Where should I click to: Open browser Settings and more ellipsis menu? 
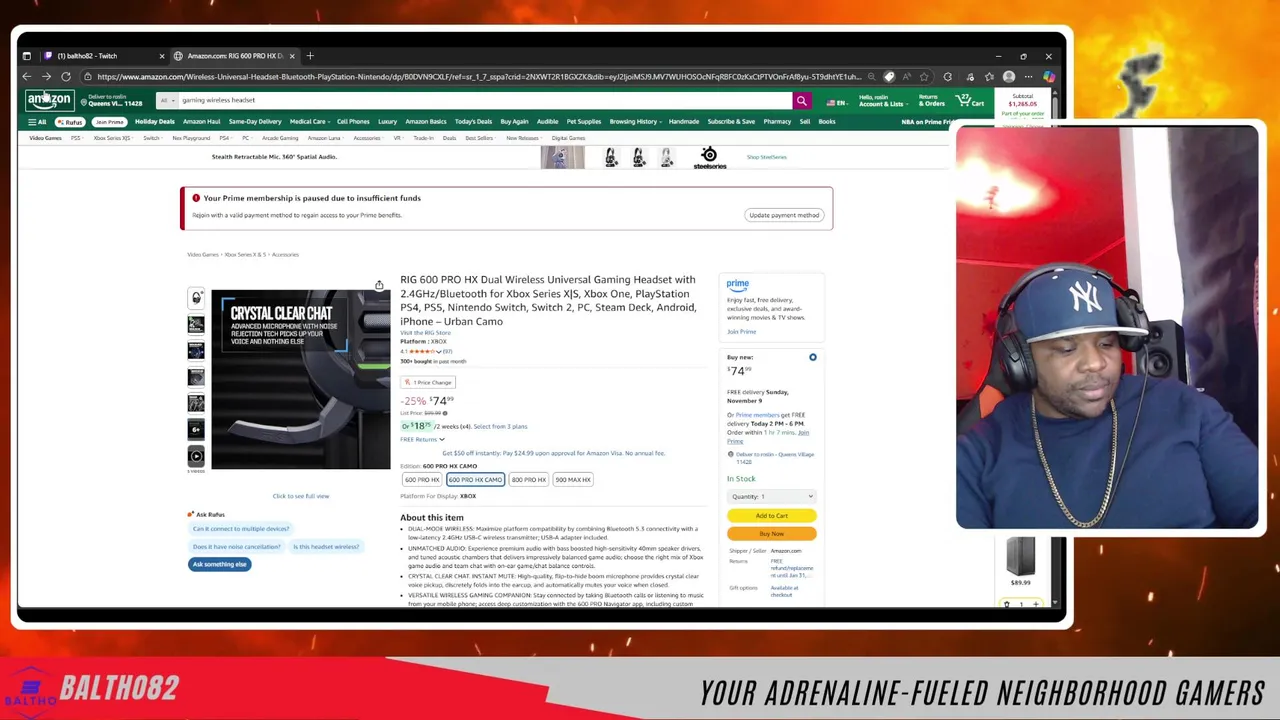tap(1028, 77)
